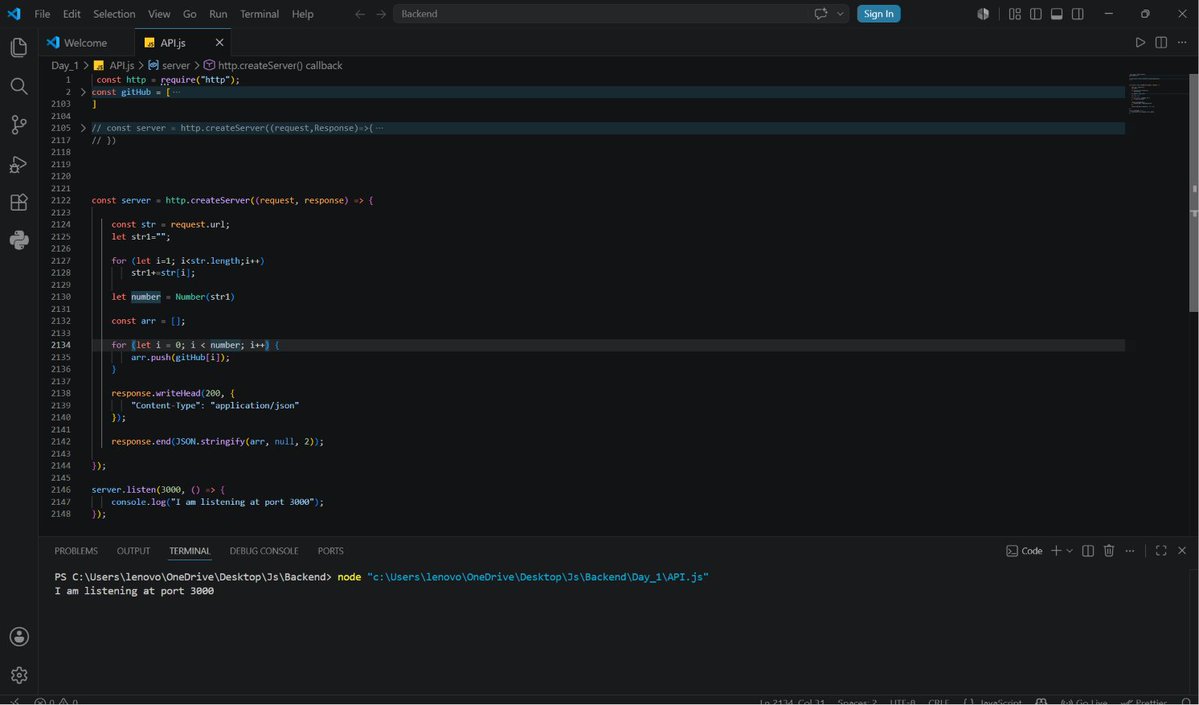Toggle the bottom panel visibility
1199x705 pixels.
click(1057, 14)
